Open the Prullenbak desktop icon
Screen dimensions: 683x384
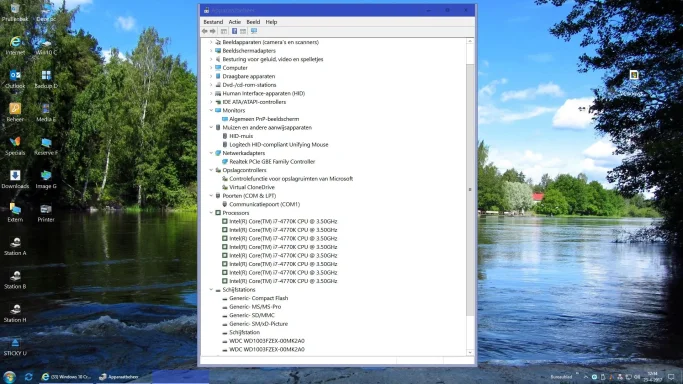click(15, 12)
